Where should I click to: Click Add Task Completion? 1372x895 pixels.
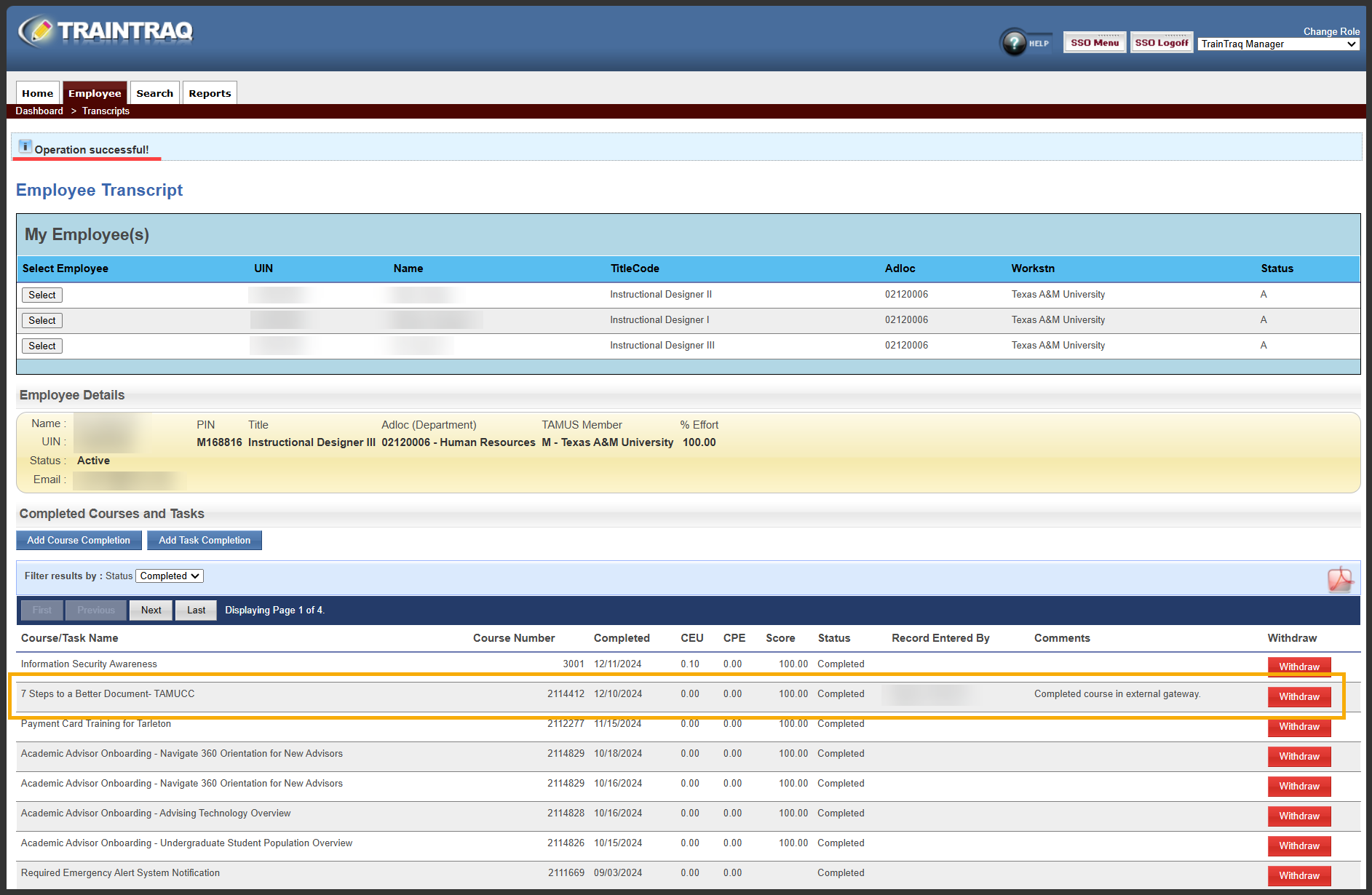[204, 540]
